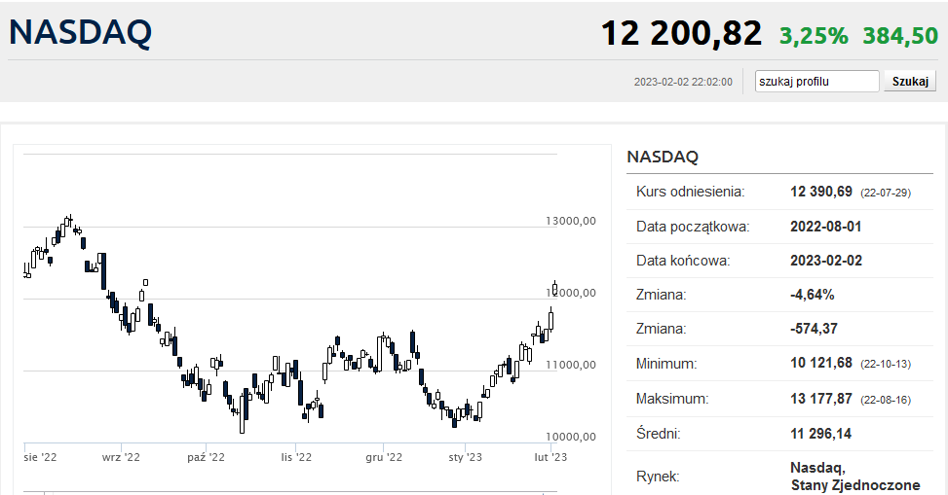
Task: Click the maximum date (22-08-16)
Action: pos(885,400)
